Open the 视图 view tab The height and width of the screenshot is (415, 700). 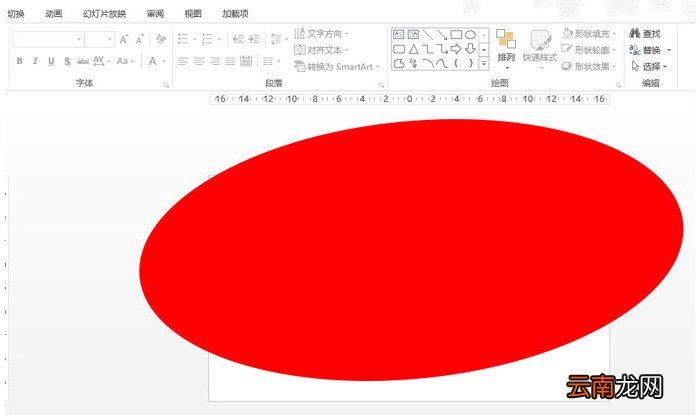click(x=193, y=14)
